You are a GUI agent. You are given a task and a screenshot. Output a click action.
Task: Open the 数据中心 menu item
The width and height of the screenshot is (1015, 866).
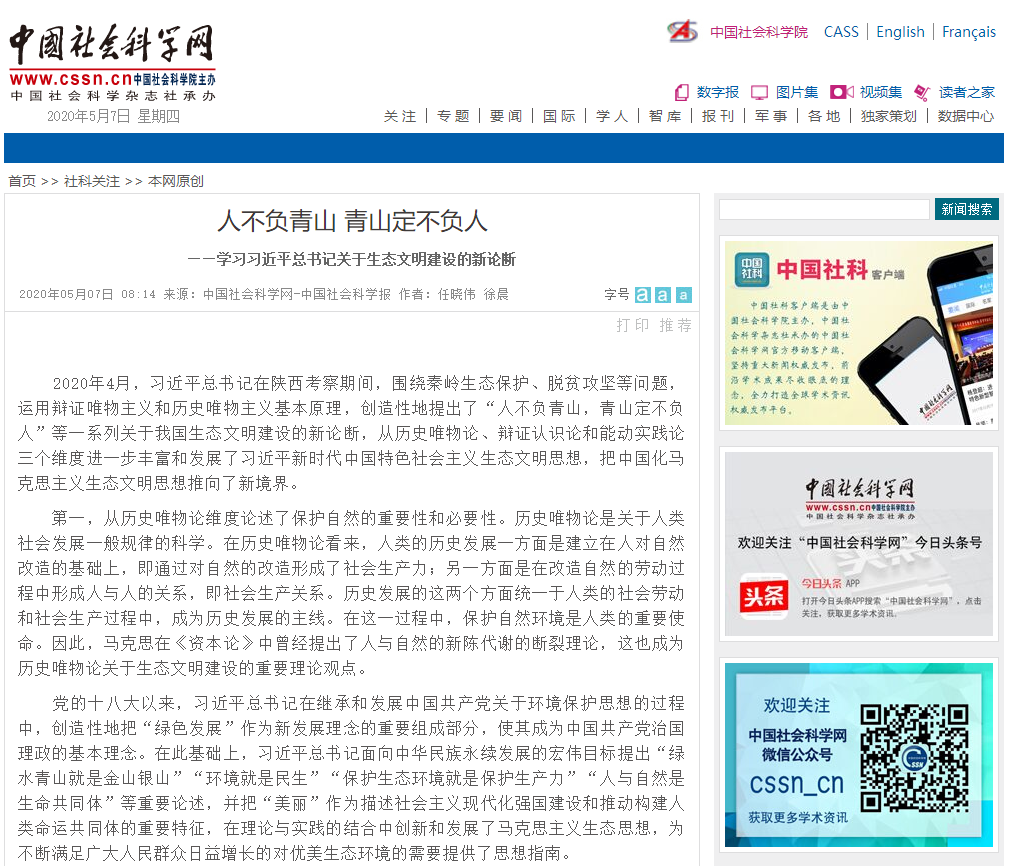[965, 116]
